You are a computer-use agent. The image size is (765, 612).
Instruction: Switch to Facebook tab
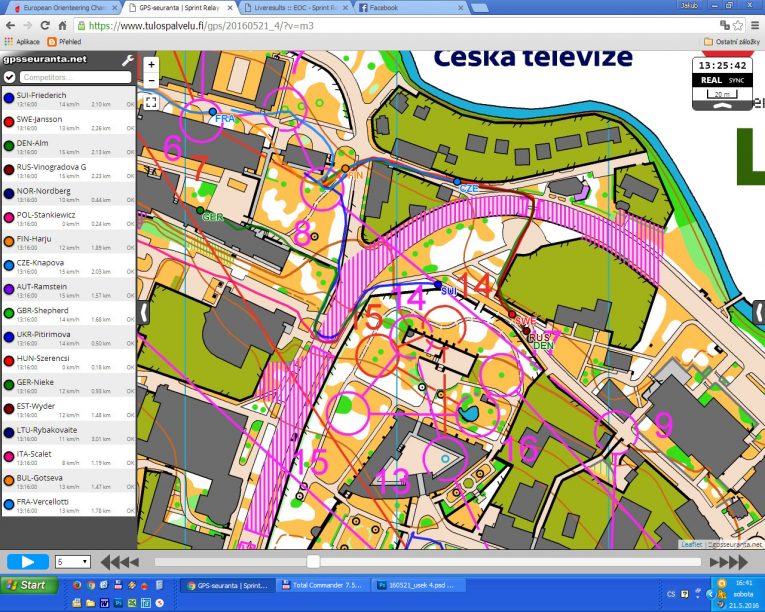click(x=411, y=8)
